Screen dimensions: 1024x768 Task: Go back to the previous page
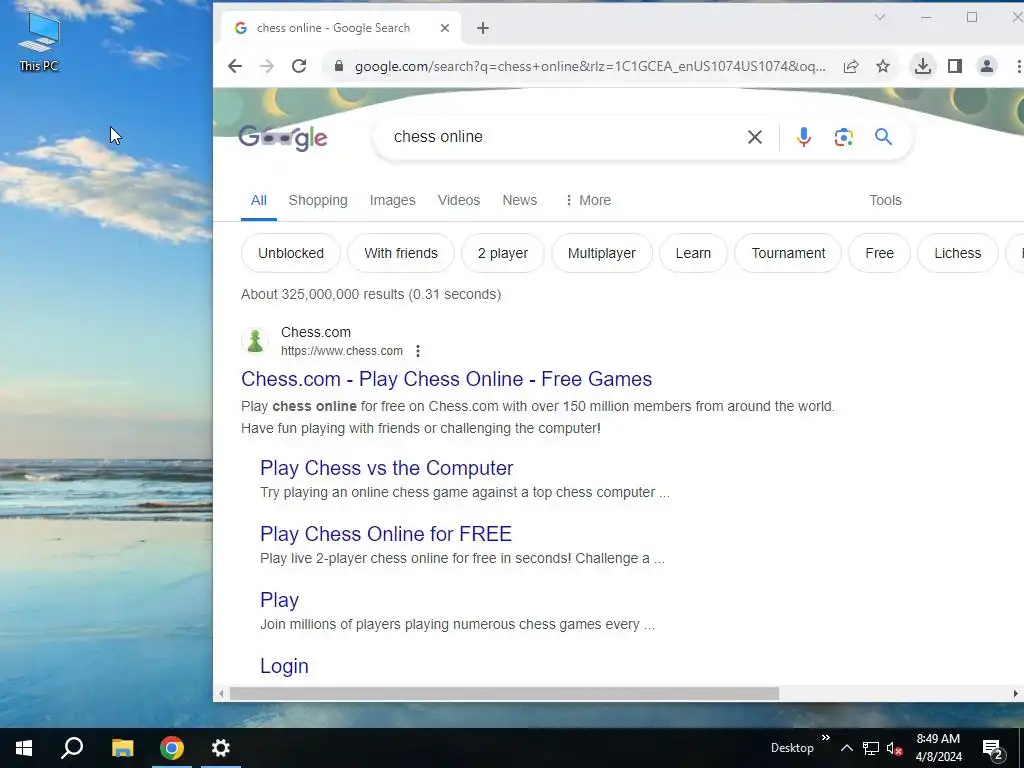(235, 66)
